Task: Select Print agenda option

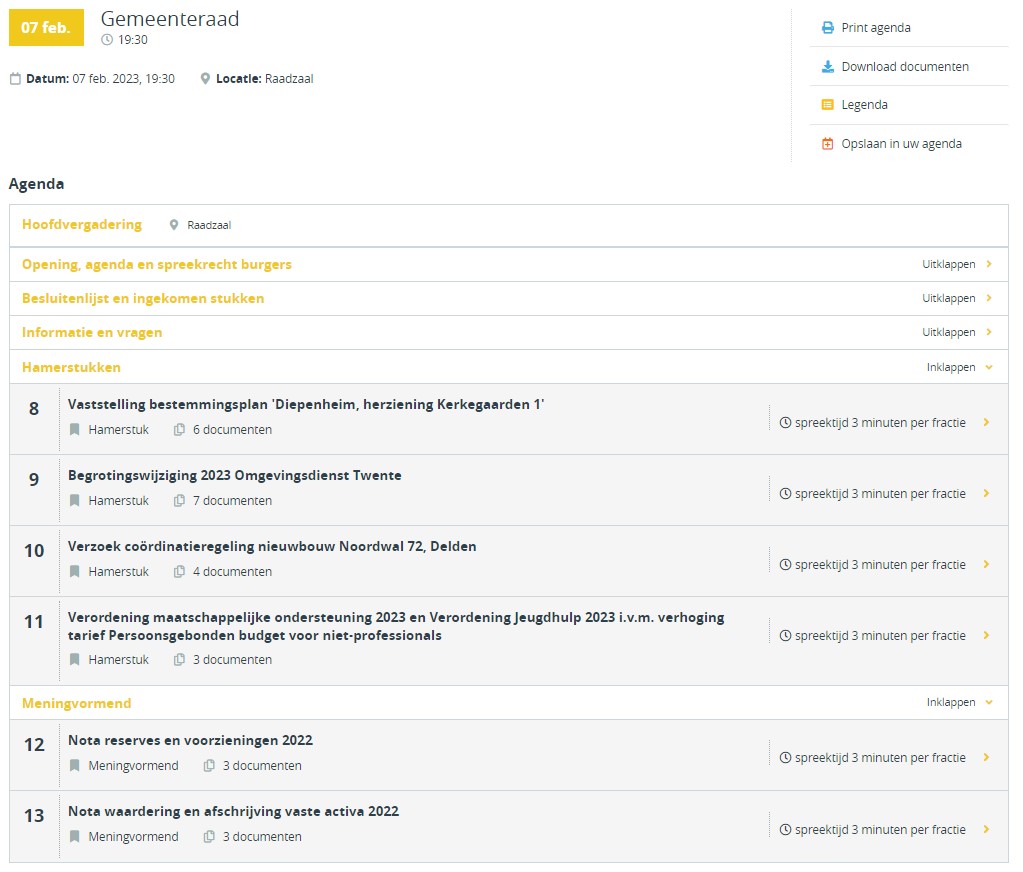Action: tap(876, 27)
